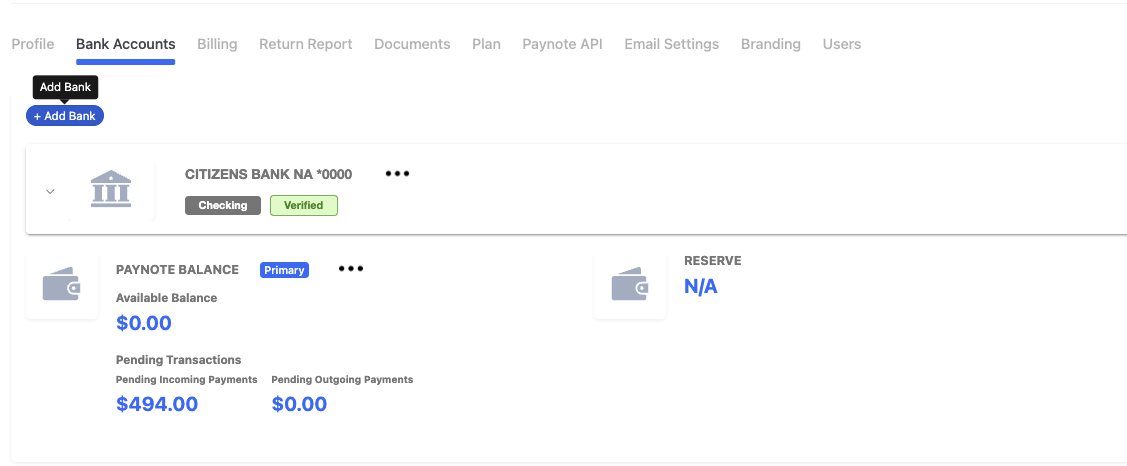The width and height of the screenshot is (1127, 466).
Task: Click the $0.00 available balance amount
Action: (x=144, y=324)
